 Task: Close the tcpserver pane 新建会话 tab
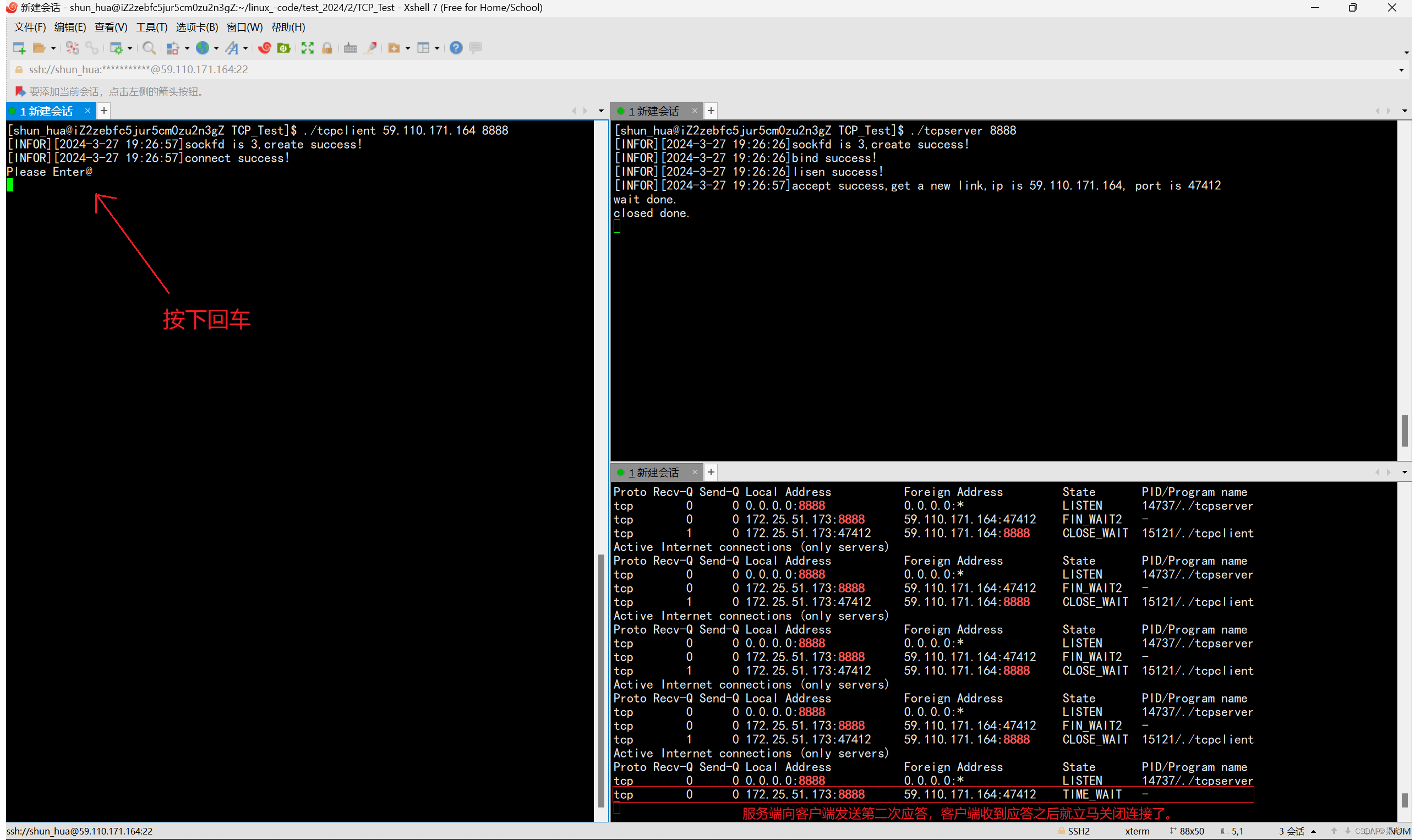695,111
